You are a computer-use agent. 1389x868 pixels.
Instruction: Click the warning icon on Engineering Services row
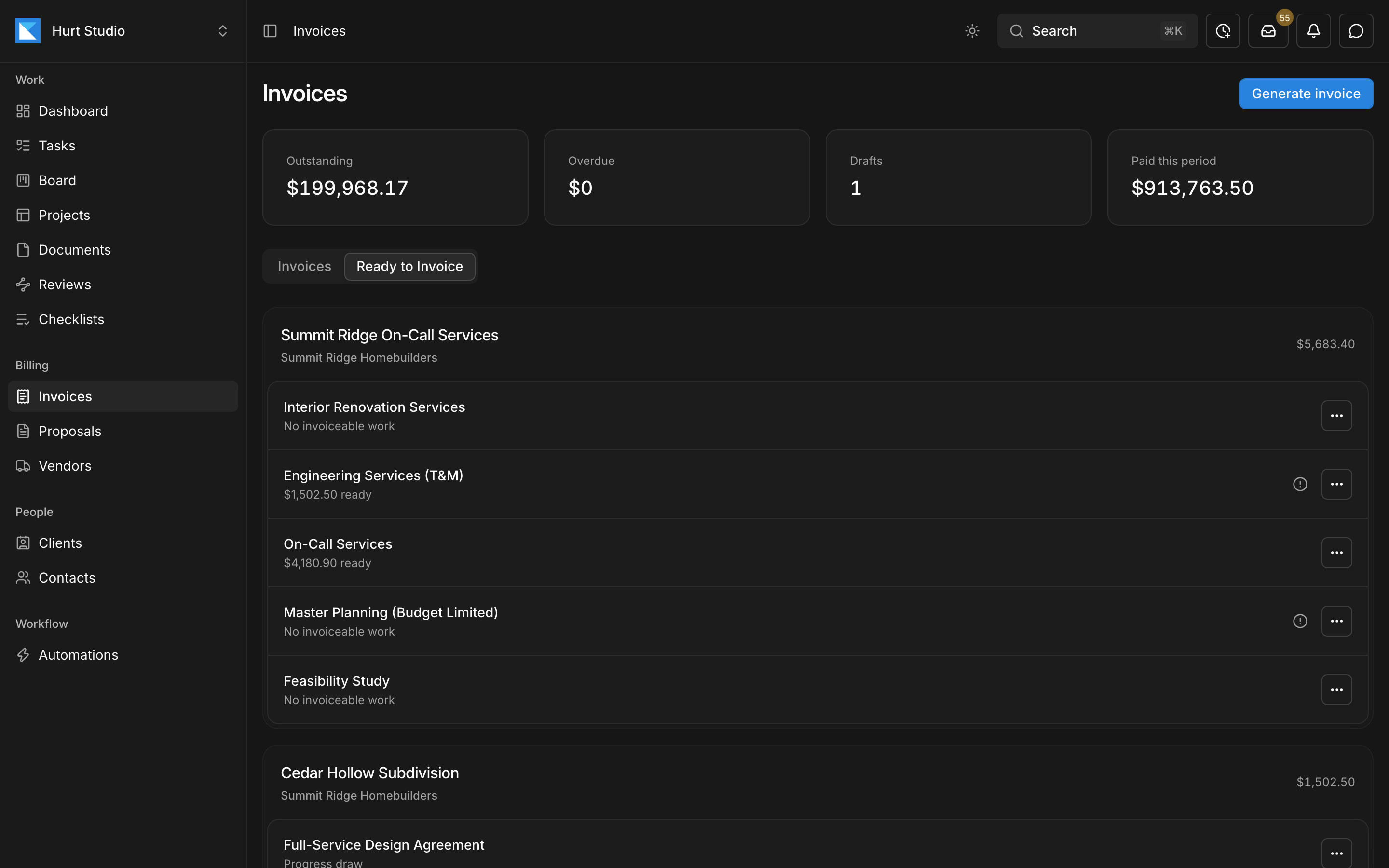click(x=1300, y=484)
